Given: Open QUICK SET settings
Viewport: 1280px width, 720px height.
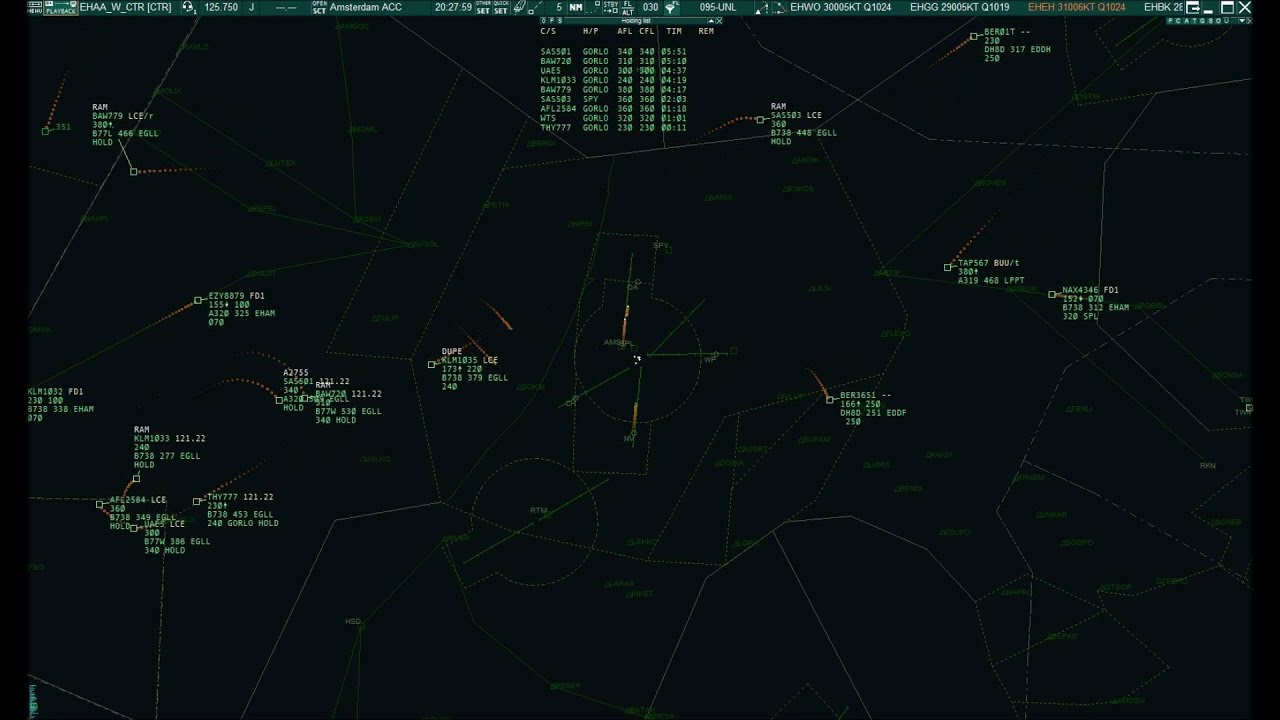Looking at the screenshot, I should (501, 7).
